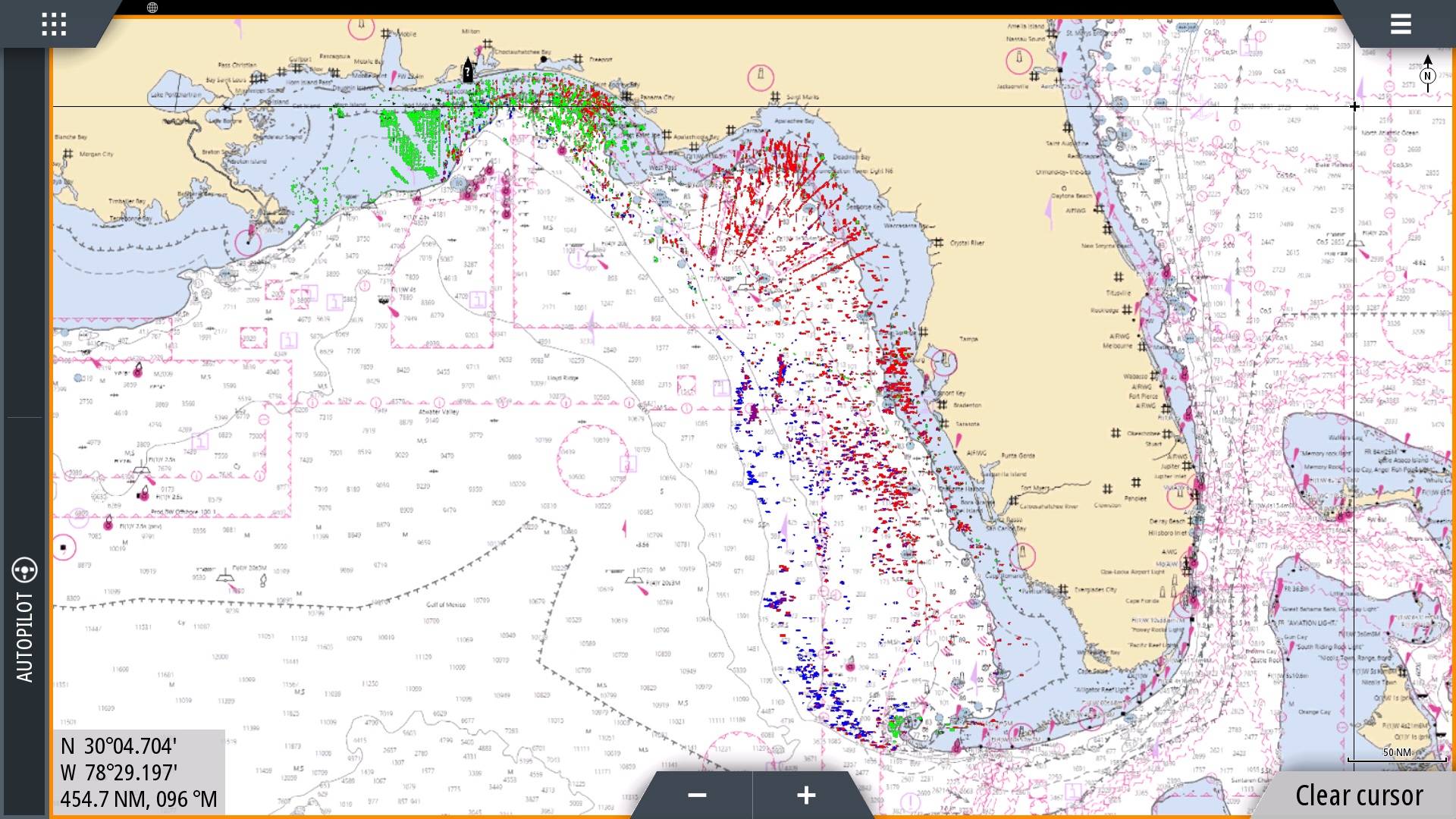The image size is (1456, 819).
Task: Click the globe status icon
Action: click(x=152, y=8)
